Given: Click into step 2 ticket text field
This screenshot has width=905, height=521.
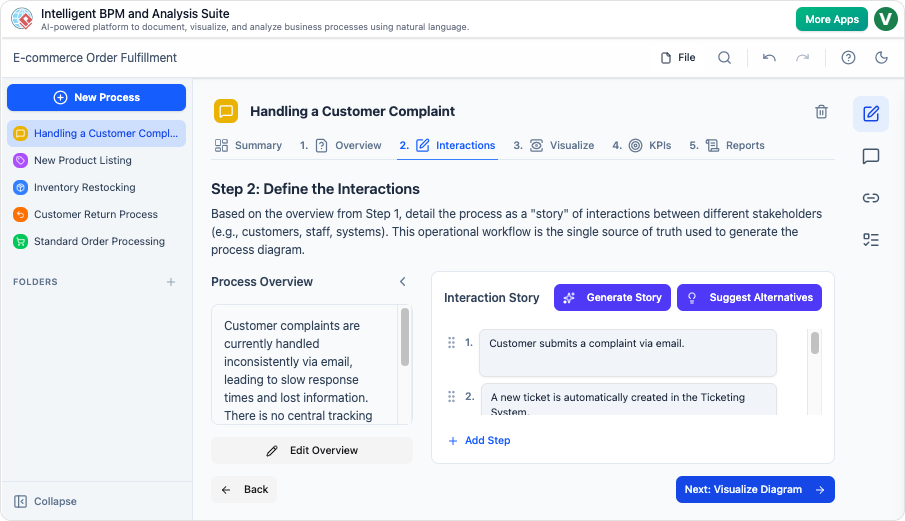Looking at the screenshot, I should [629, 399].
